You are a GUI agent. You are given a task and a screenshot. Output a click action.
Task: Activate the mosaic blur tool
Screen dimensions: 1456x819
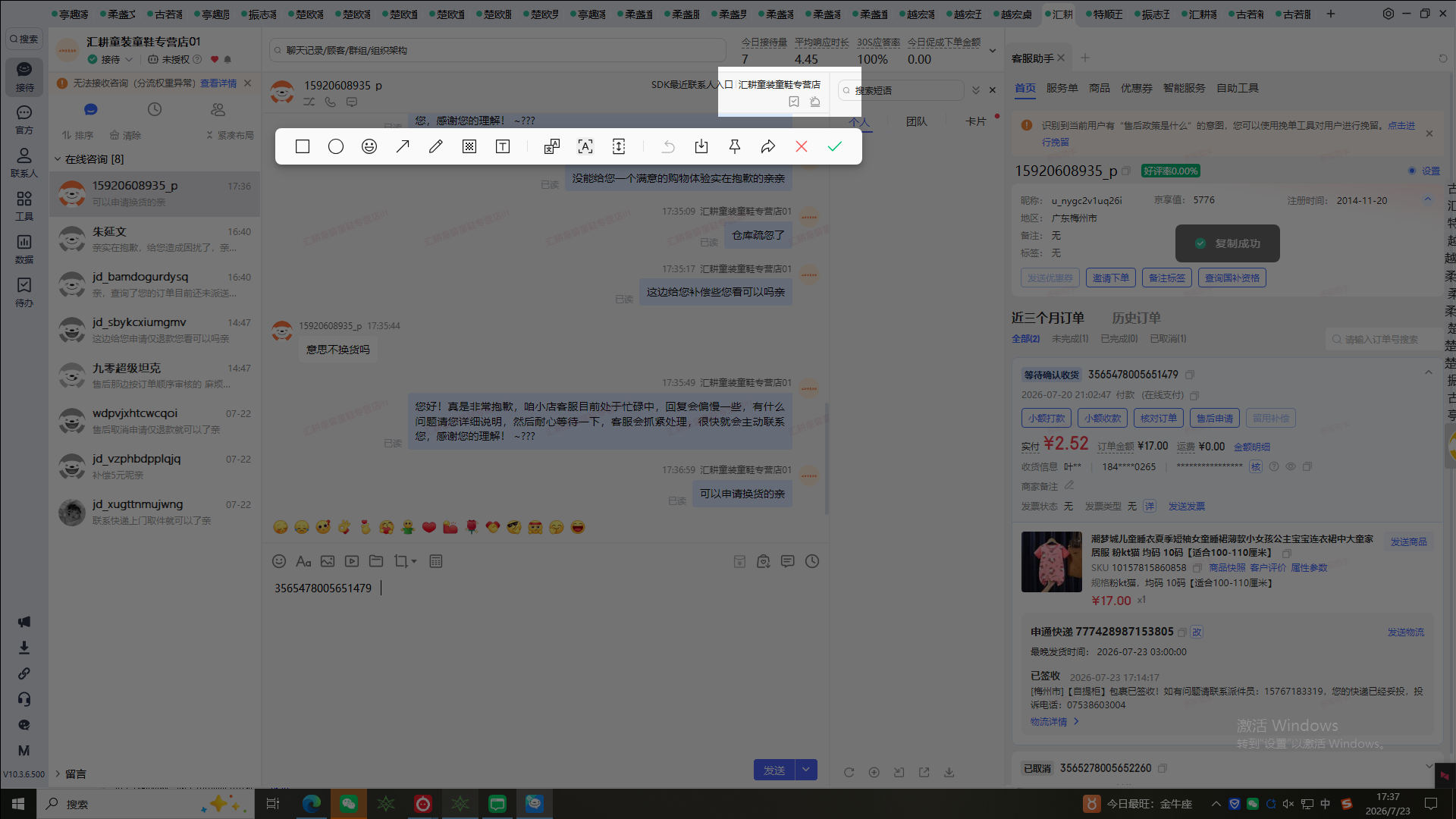[x=469, y=146]
